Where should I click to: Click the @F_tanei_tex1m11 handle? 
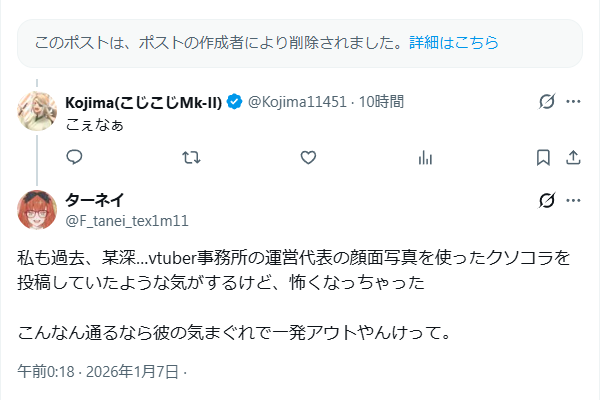click(x=127, y=219)
